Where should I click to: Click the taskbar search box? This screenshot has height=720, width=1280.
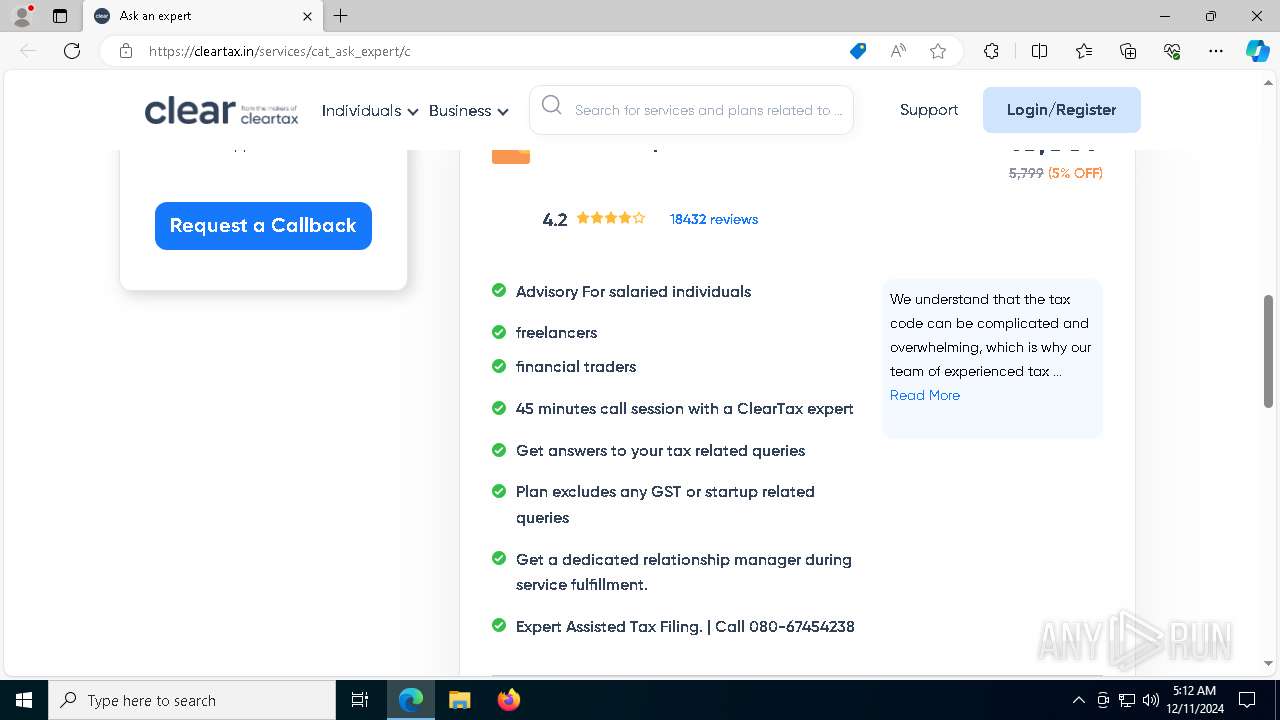coord(192,700)
